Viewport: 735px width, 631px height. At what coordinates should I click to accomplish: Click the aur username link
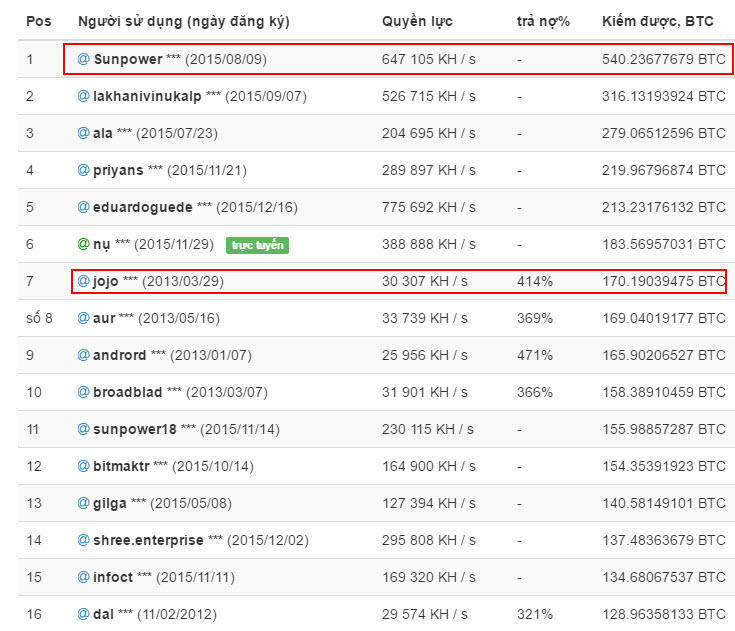(x=104, y=318)
